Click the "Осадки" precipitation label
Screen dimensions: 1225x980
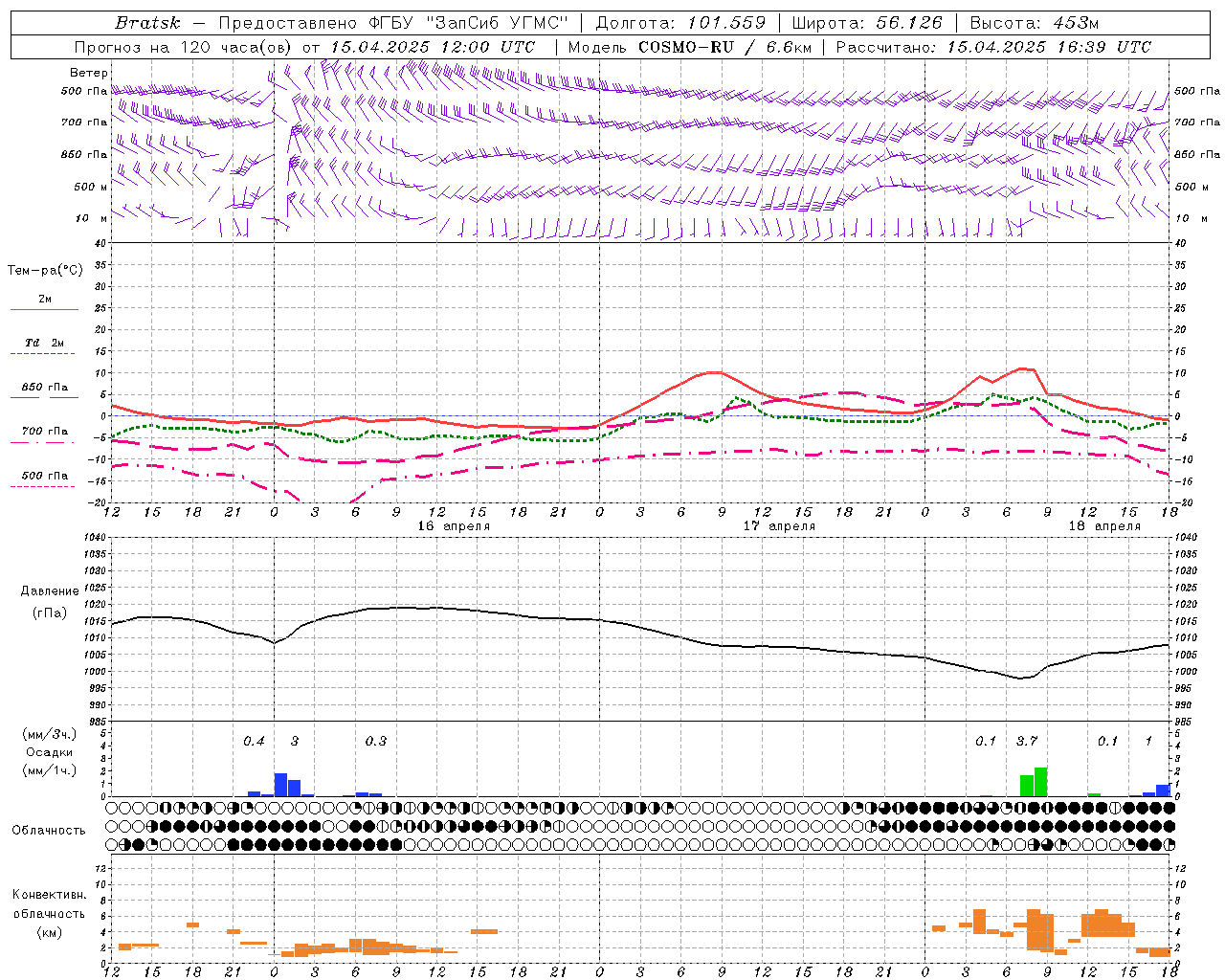click(x=50, y=752)
